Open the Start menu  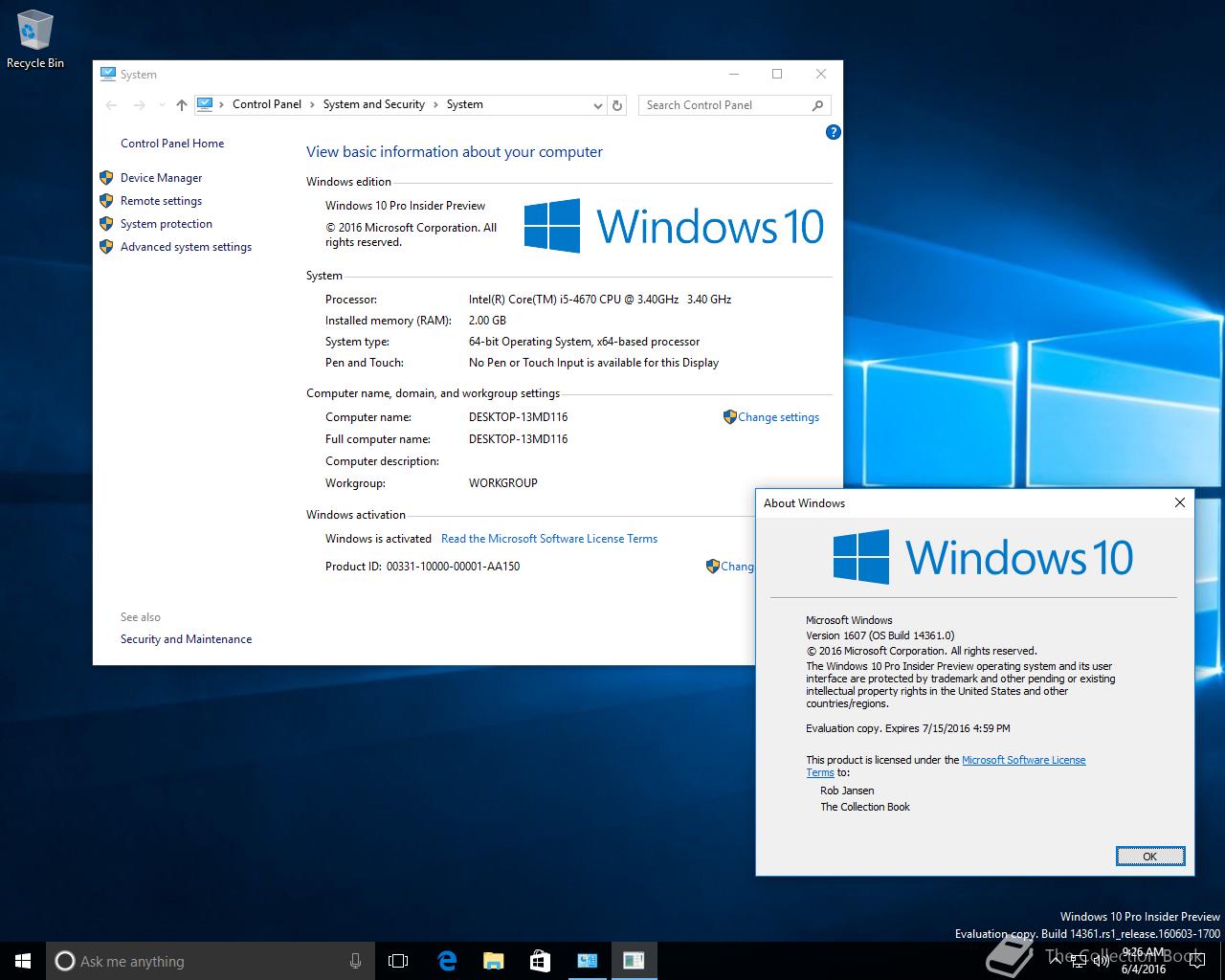pos(23,961)
